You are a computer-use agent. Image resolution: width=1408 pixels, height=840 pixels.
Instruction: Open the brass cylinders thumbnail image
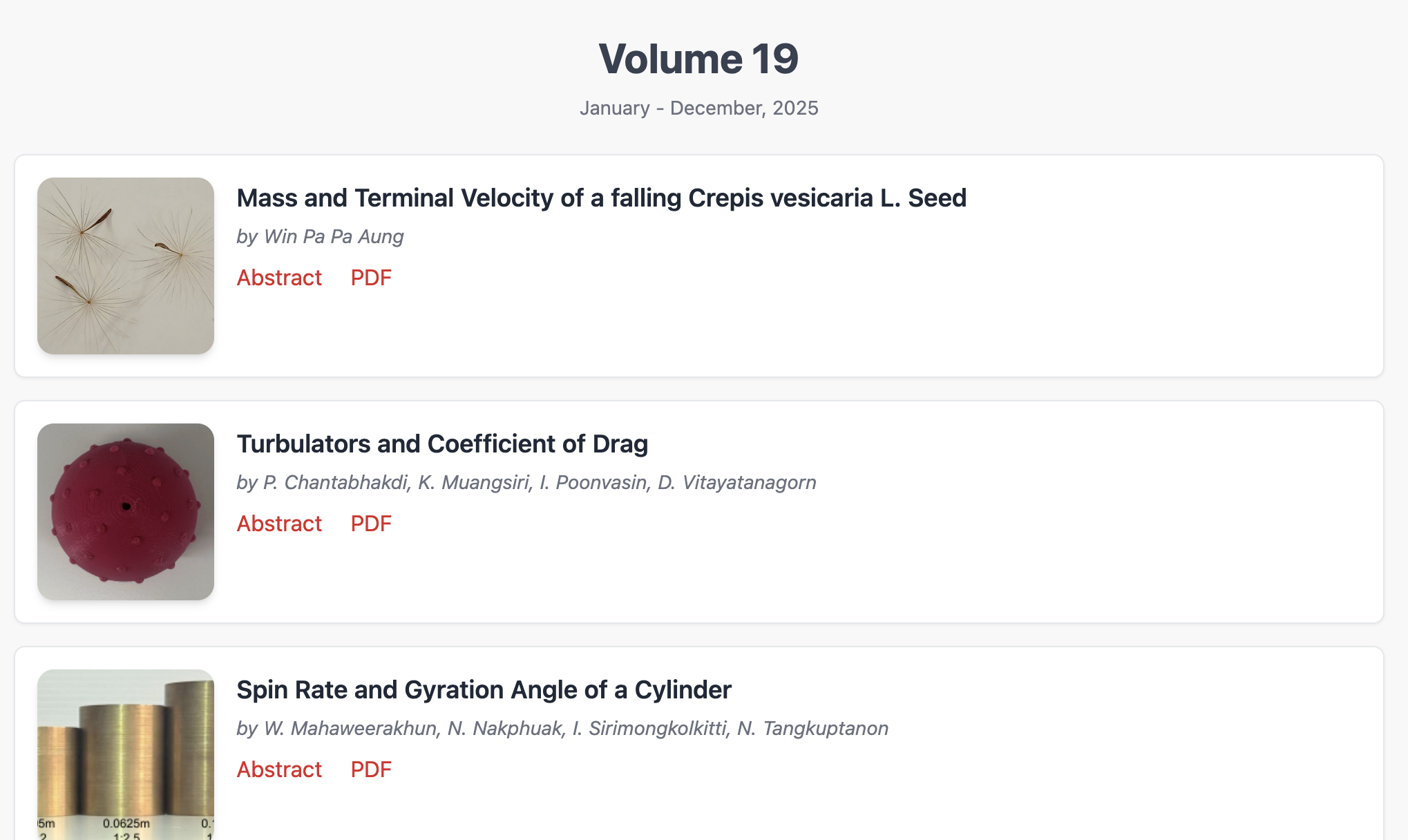[x=126, y=754]
